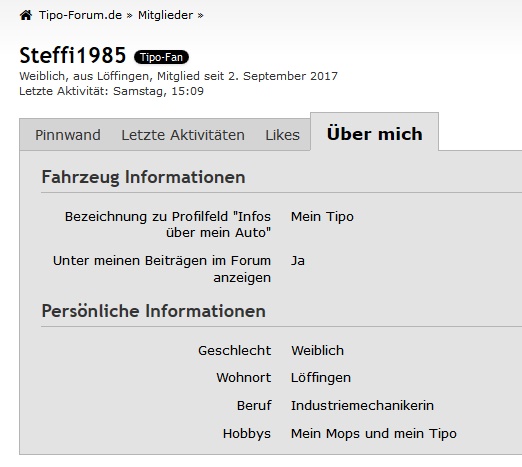Click the breadcrumb arrow after Mitglieder
The height and width of the screenshot is (467, 522).
click(x=200, y=15)
